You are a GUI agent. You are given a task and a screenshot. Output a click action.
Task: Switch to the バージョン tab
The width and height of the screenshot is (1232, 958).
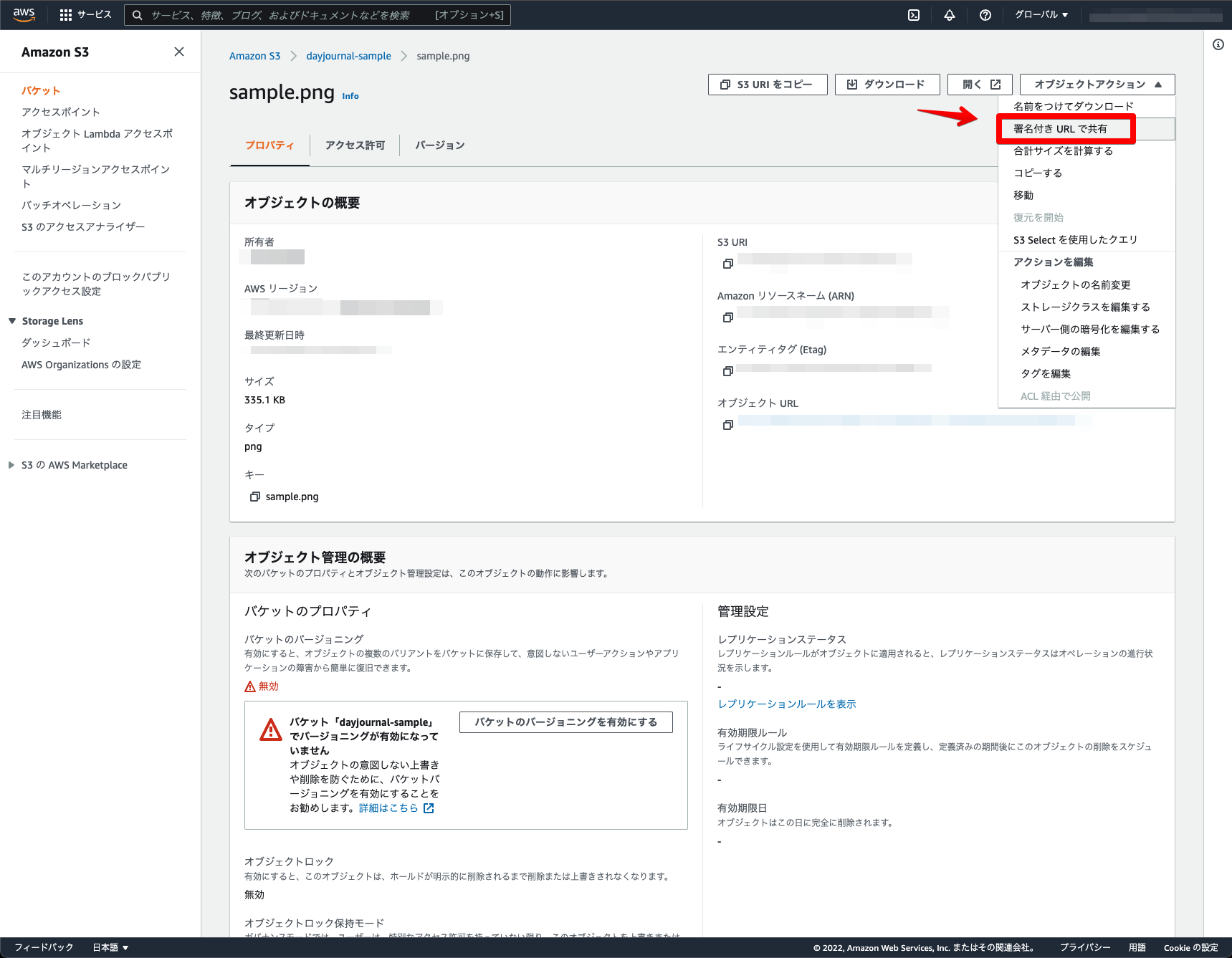(440, 145)
